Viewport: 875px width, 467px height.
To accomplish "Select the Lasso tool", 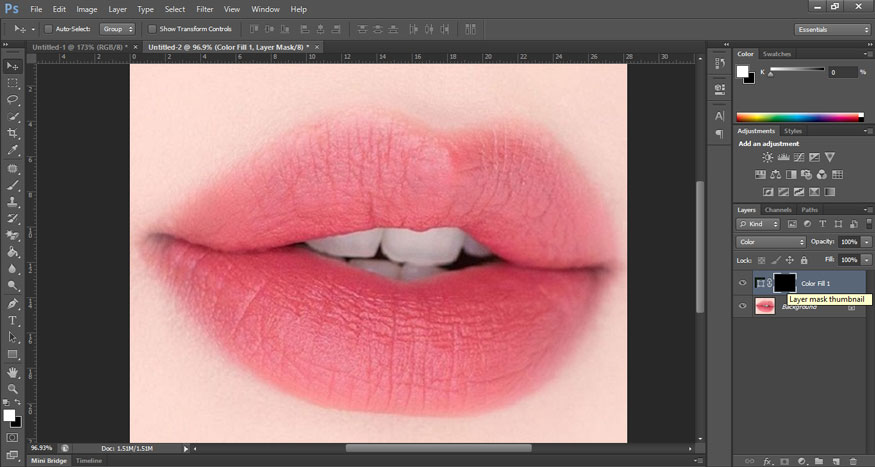I will (x=12, y=99).
